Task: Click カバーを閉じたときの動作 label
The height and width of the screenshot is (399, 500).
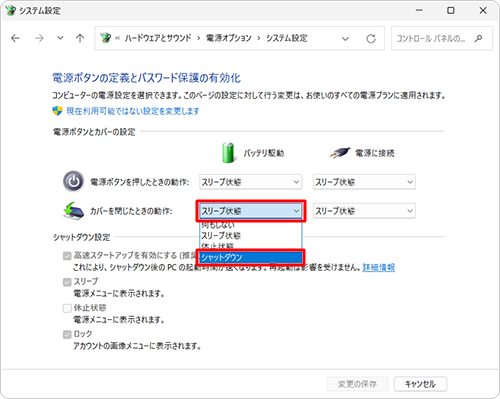Action: (x=131, y=211)
